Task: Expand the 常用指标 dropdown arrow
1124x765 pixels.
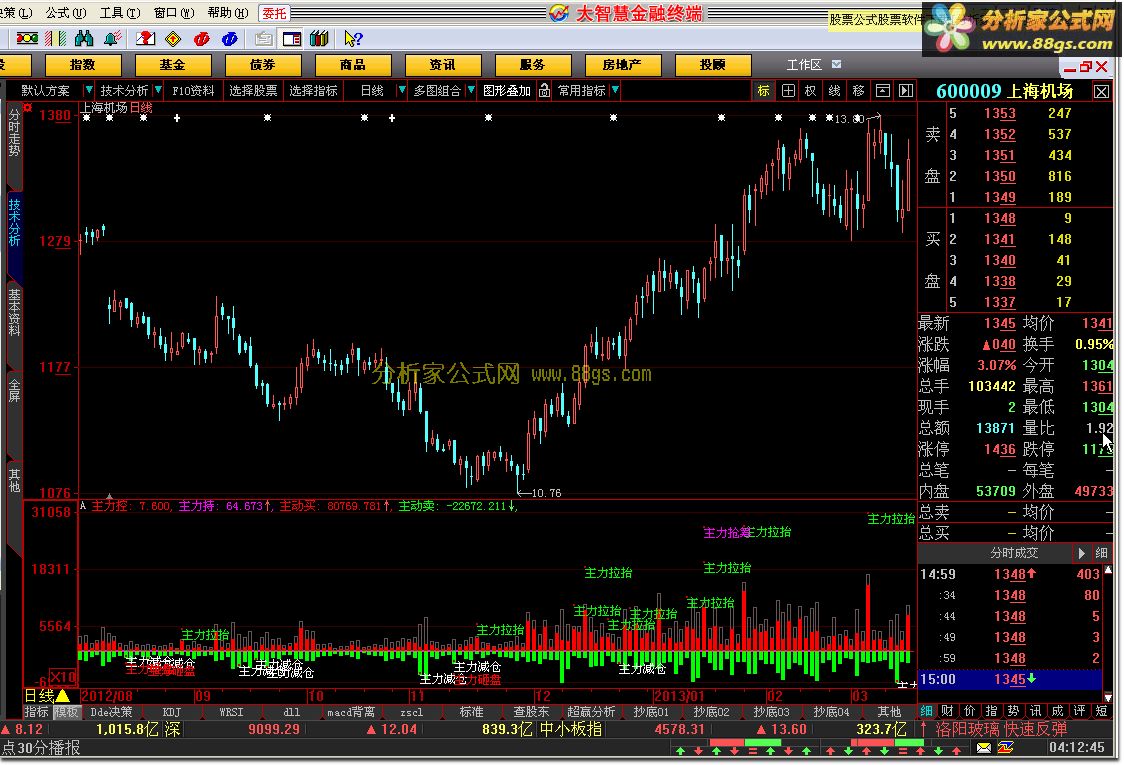Action: coord(615,90)
